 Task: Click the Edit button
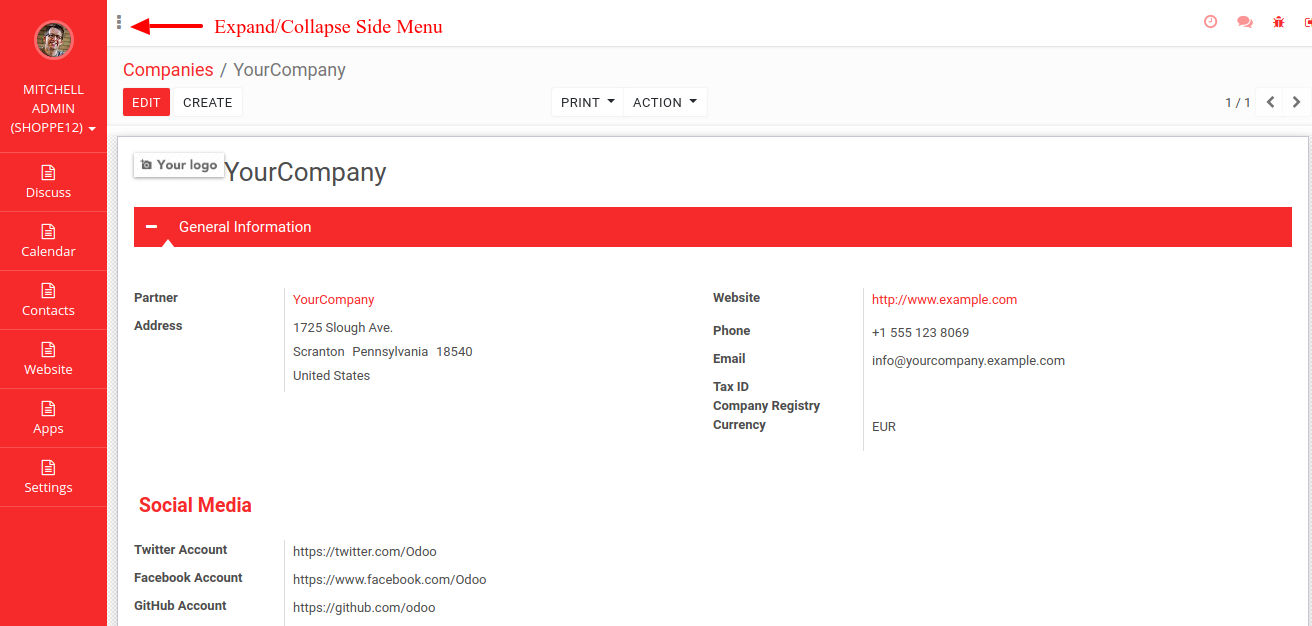(146, 102)
